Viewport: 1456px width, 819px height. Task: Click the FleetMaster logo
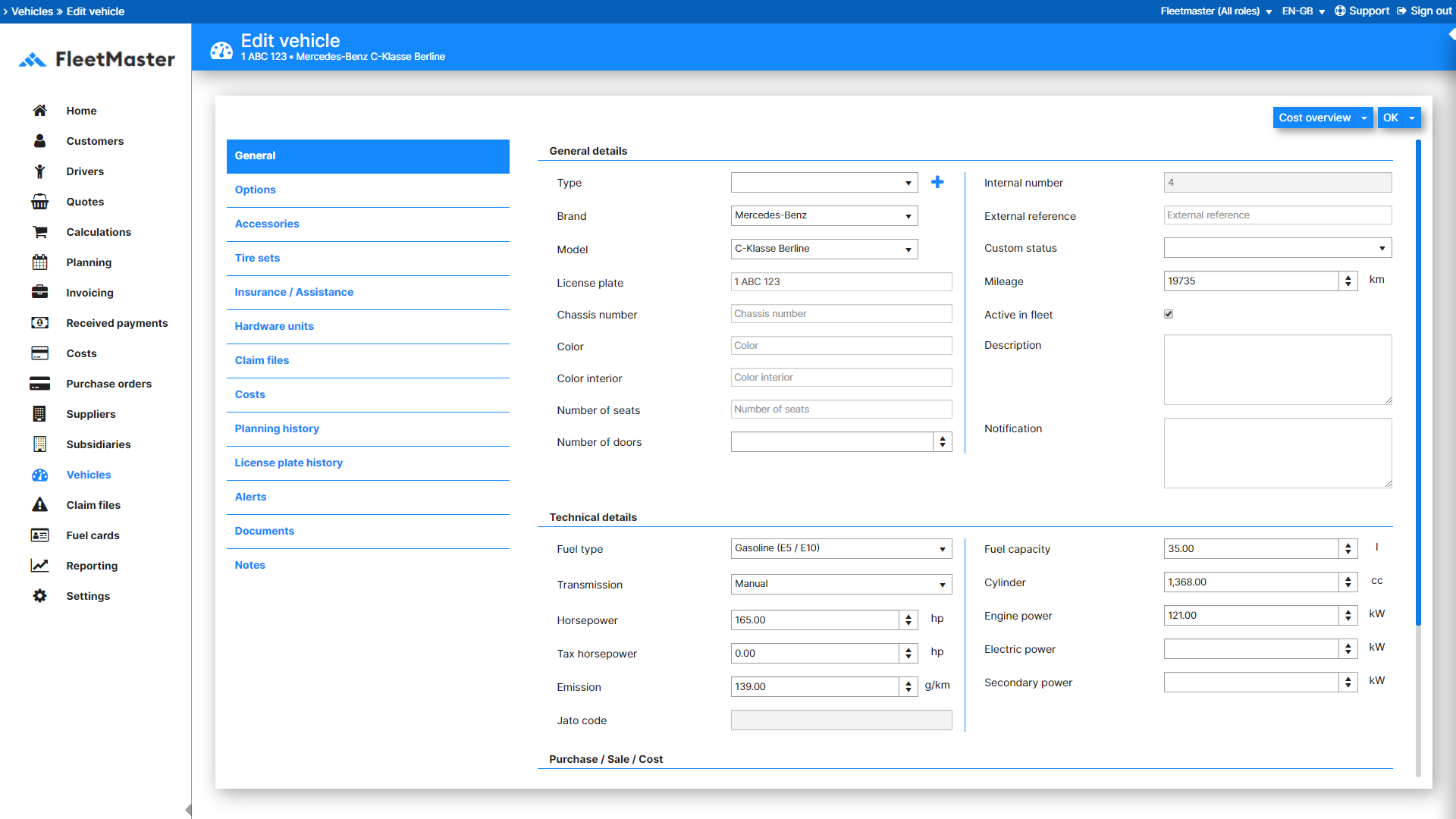pos(96,59)
